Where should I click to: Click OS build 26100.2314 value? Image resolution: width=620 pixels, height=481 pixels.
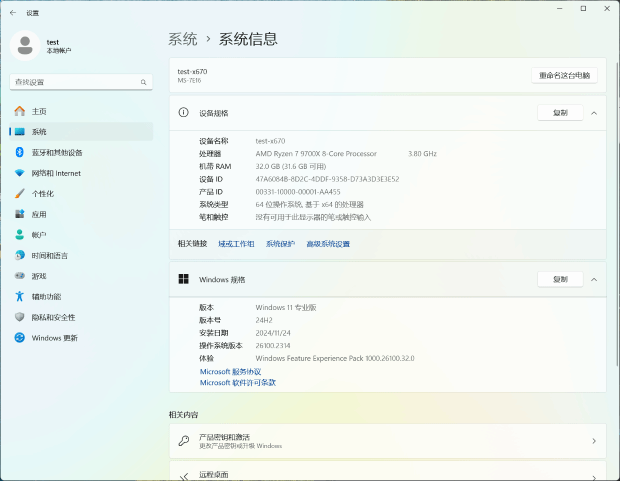coord(273,345)
